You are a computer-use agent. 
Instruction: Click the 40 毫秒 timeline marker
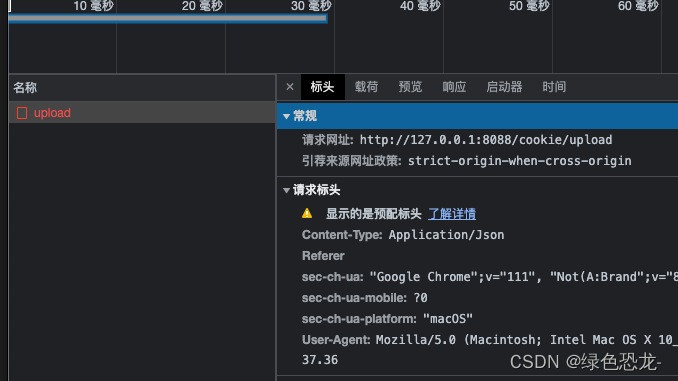420,6
